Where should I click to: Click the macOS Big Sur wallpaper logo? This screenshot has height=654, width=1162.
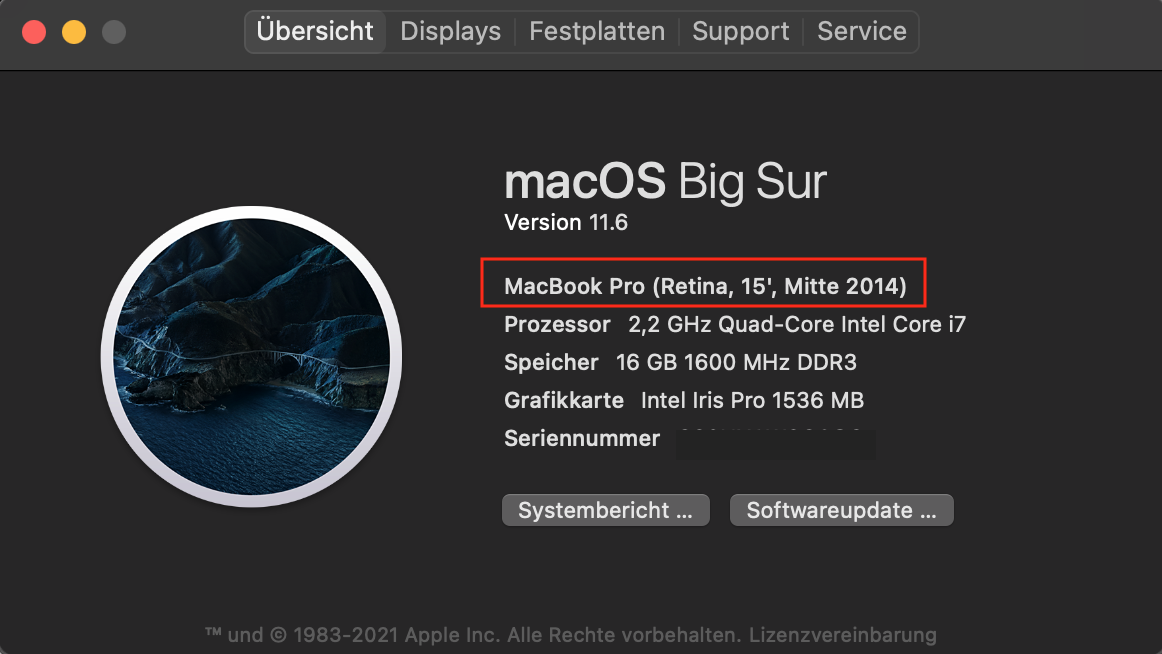click(251, 359)
